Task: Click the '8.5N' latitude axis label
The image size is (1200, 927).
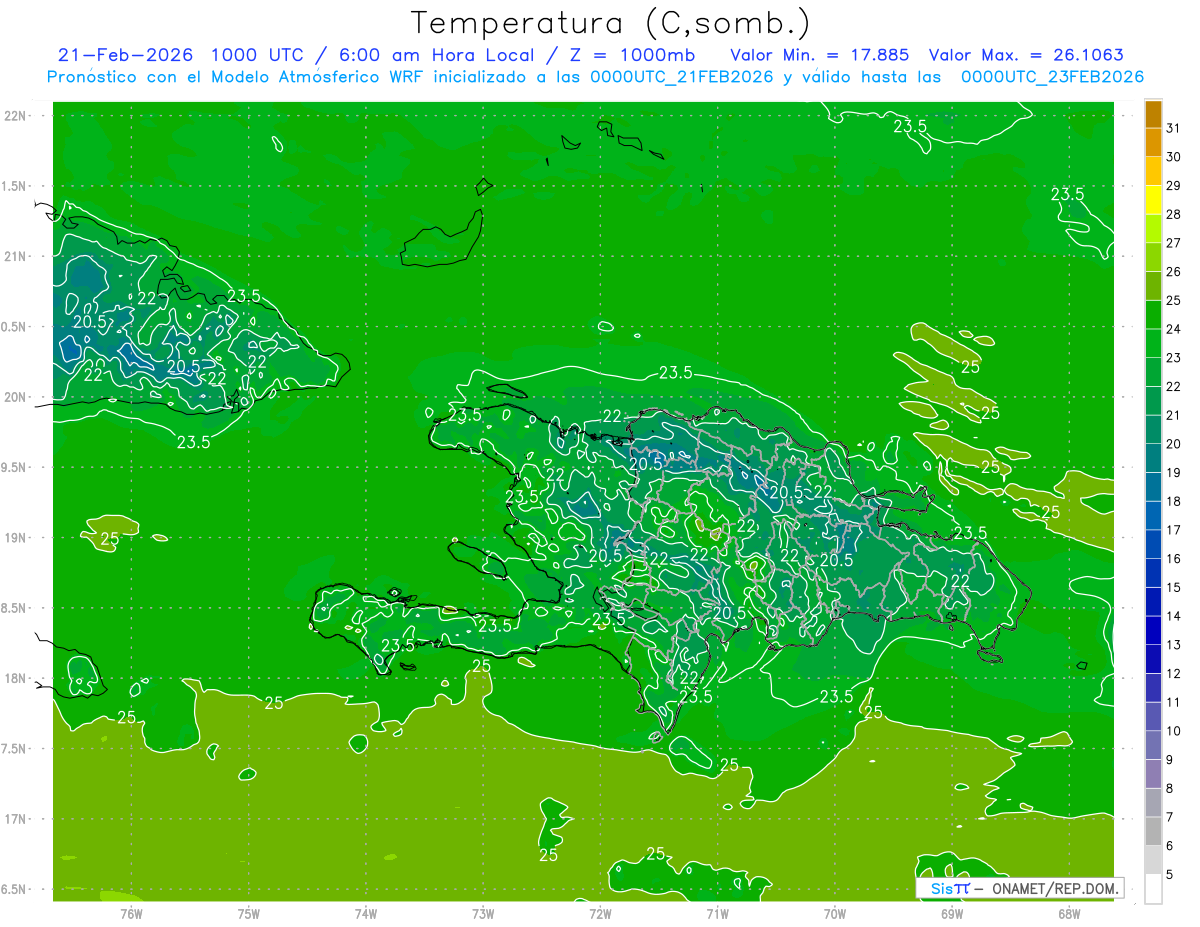Action: pyautogui.click(x=14, y=609)
